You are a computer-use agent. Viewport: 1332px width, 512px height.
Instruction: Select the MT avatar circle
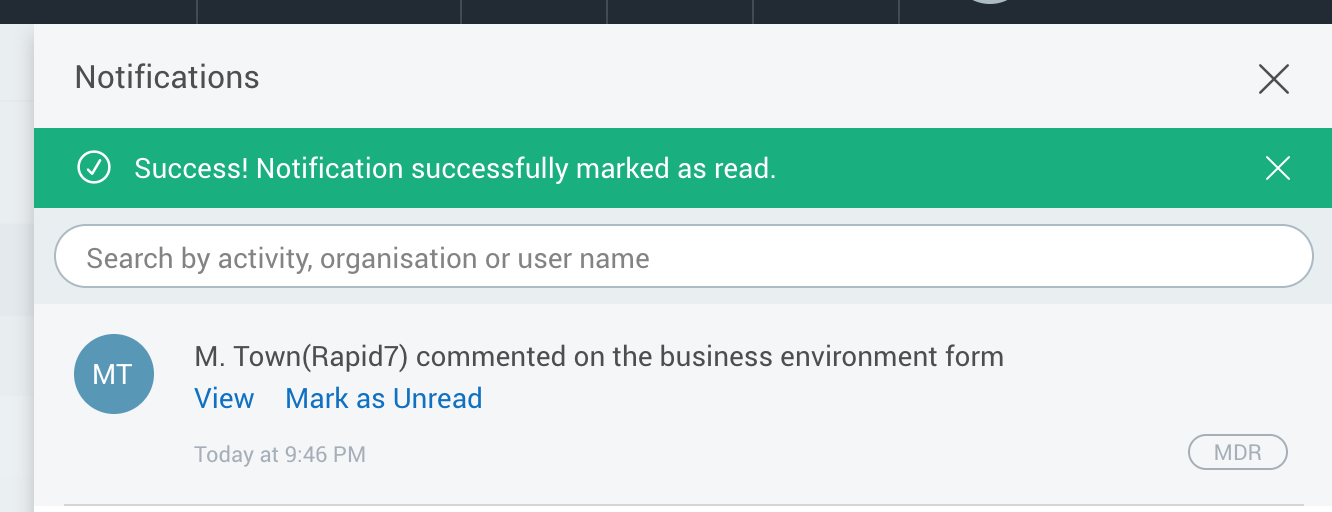coord(114,374)
